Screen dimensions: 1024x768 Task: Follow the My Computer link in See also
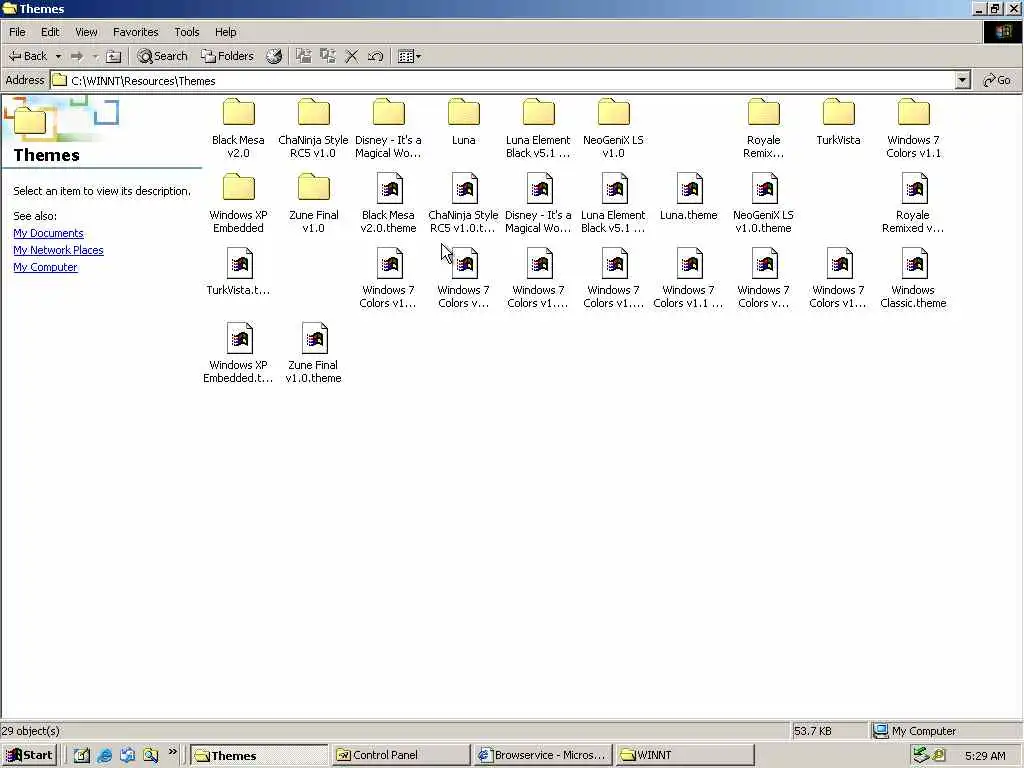click(45, 267)
